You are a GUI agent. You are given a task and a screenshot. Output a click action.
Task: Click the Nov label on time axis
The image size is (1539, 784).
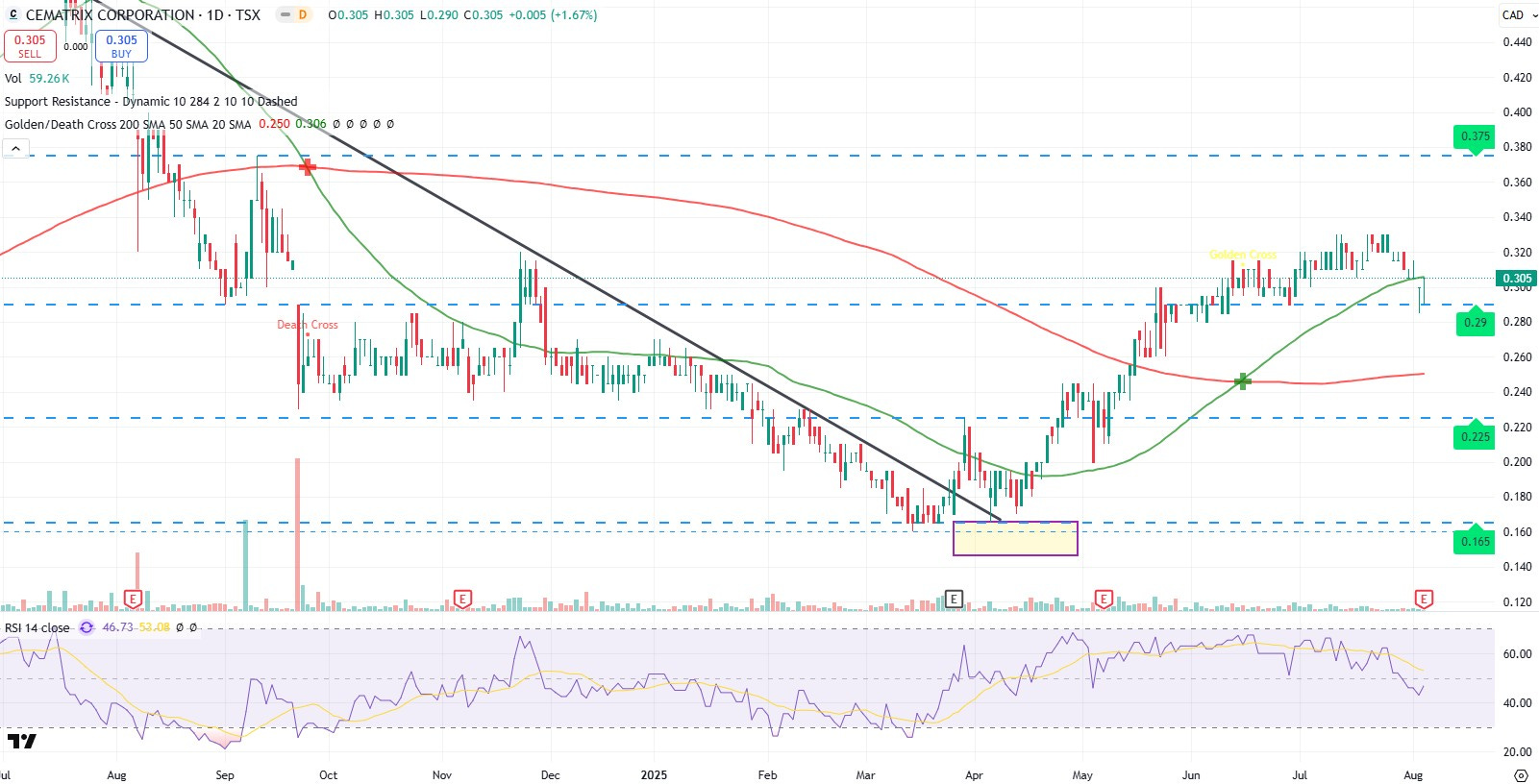click(x=442, y=774)
